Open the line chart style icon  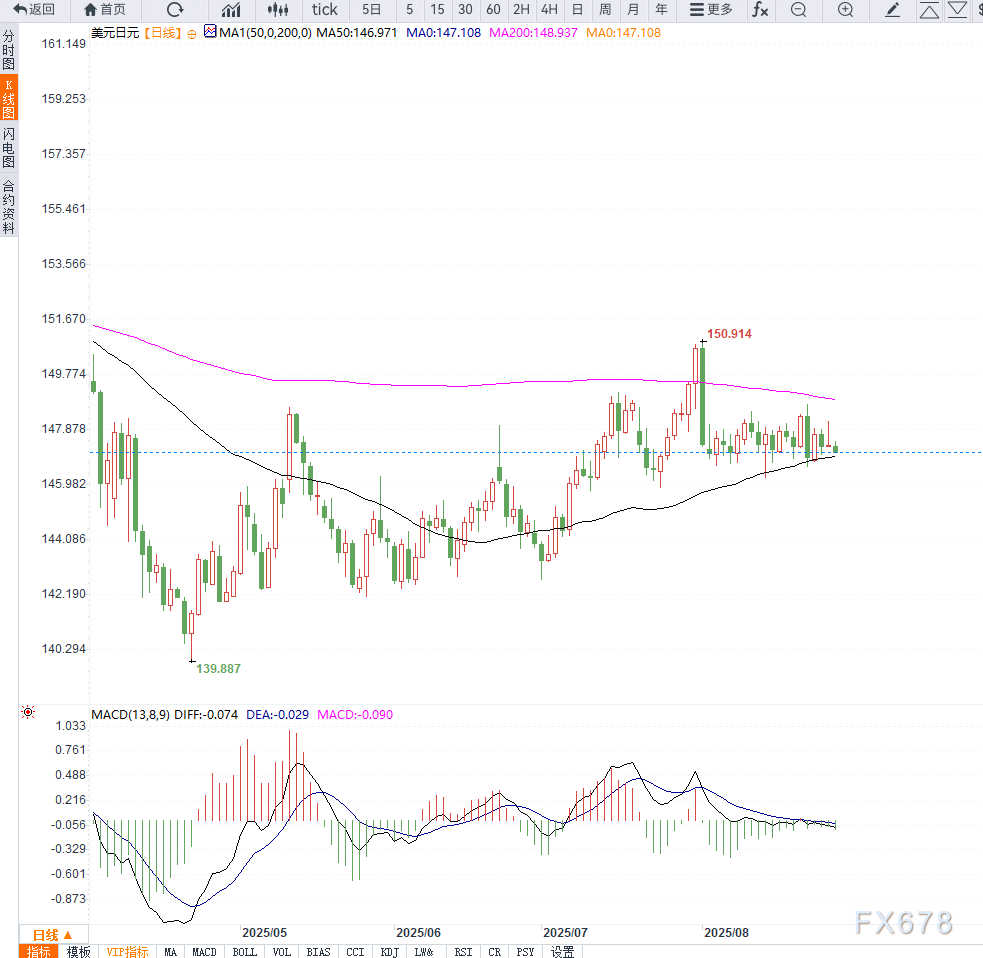(231, 10)
